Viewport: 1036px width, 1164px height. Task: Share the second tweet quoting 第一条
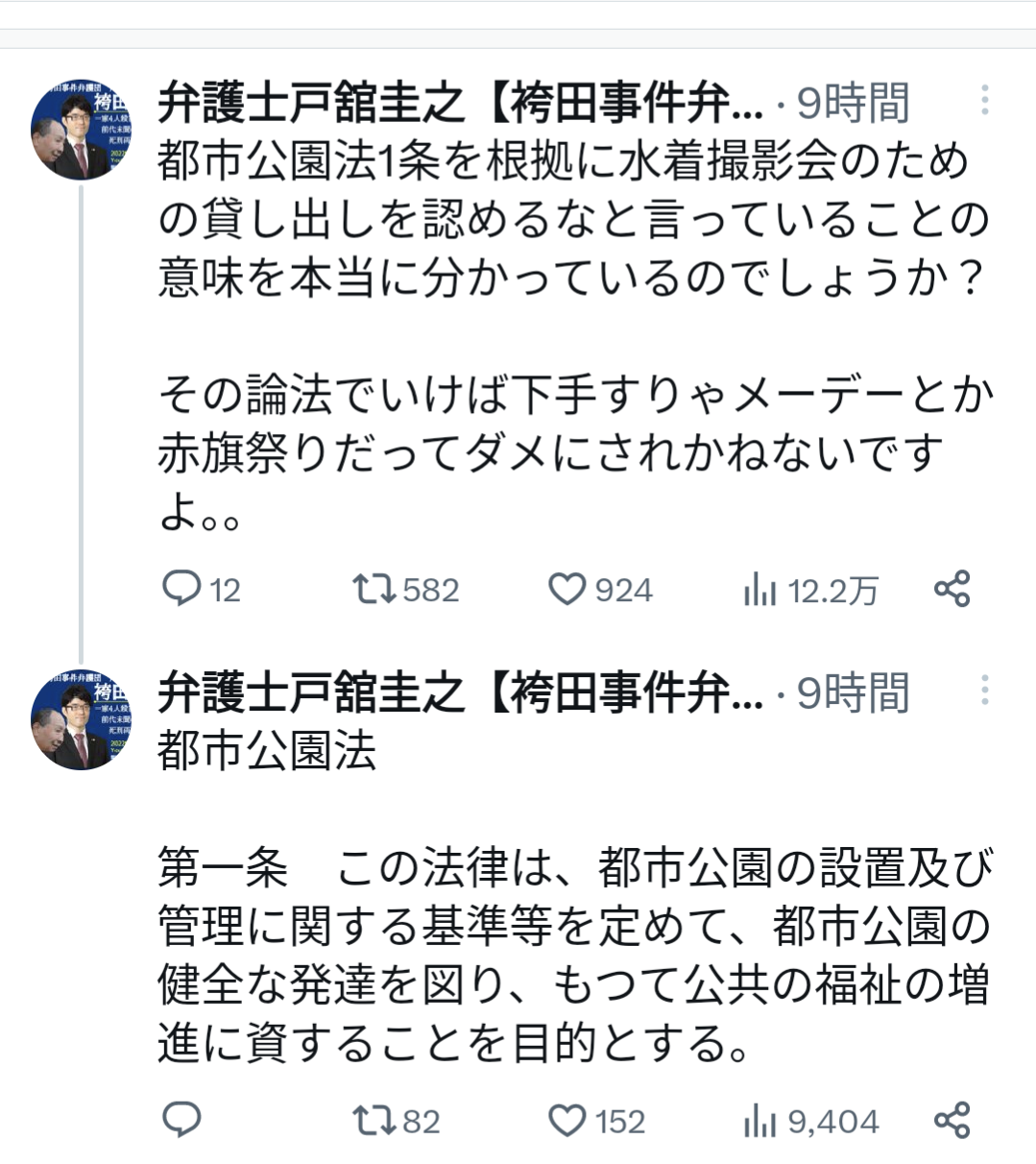click(952, 1120)
